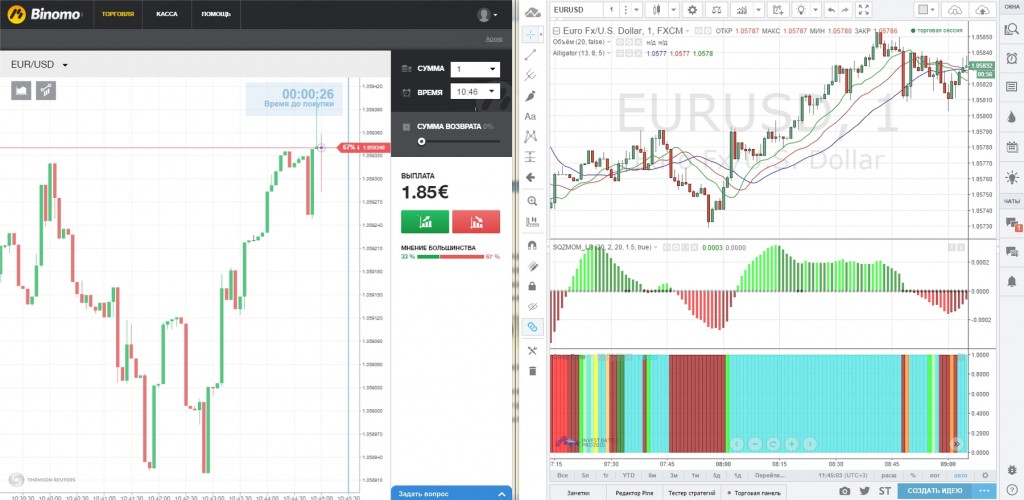Toggle the magnet snap mode

click(532, 245)
